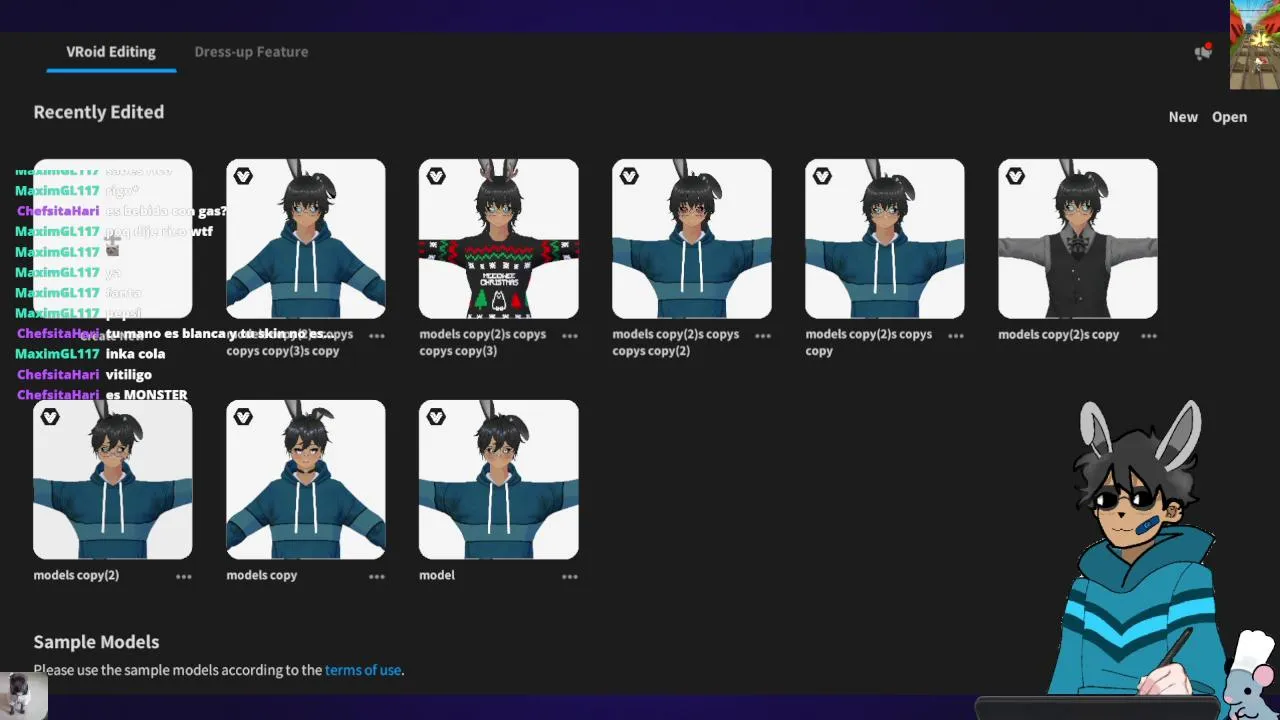Viewport: 1280px width, 720px height.
Task: Click chat message 'vitiligo'
Action: coord(128,374)
